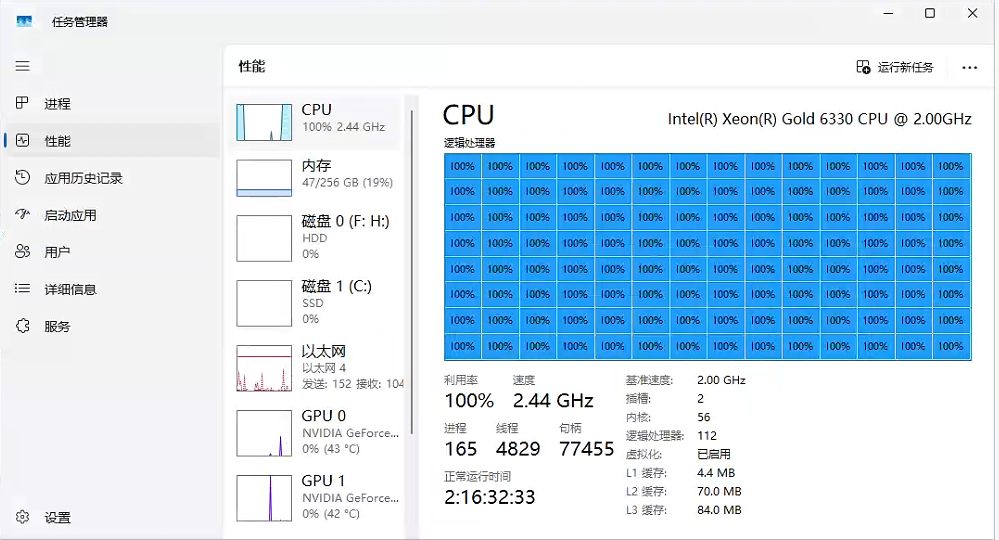This screenshot has width=999, height=540.
Task: Click the Processes (进程) sidebar icon
Action: click(22, 103)
